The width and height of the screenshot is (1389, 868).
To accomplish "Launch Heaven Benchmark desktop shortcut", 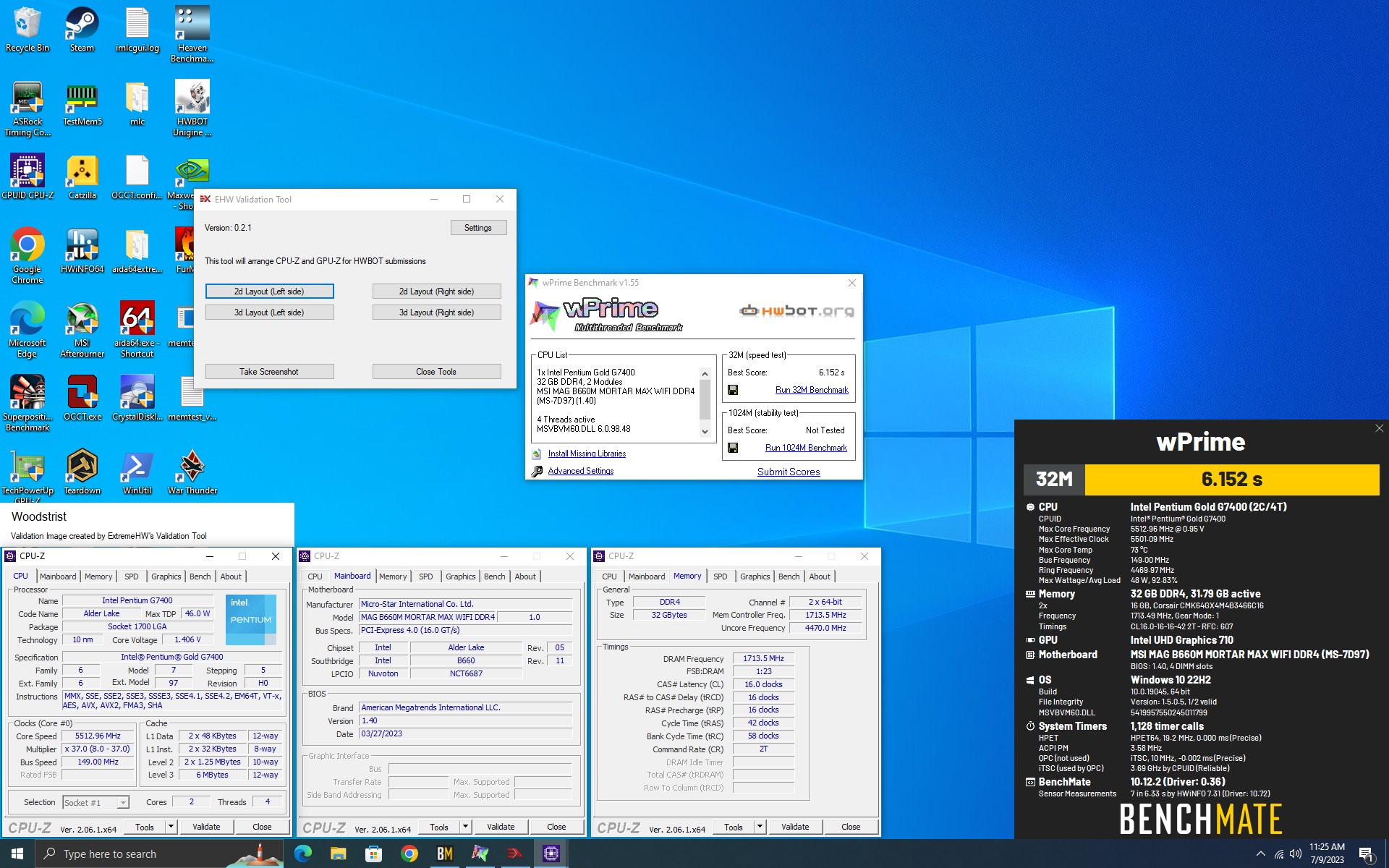I will point(192,34).
